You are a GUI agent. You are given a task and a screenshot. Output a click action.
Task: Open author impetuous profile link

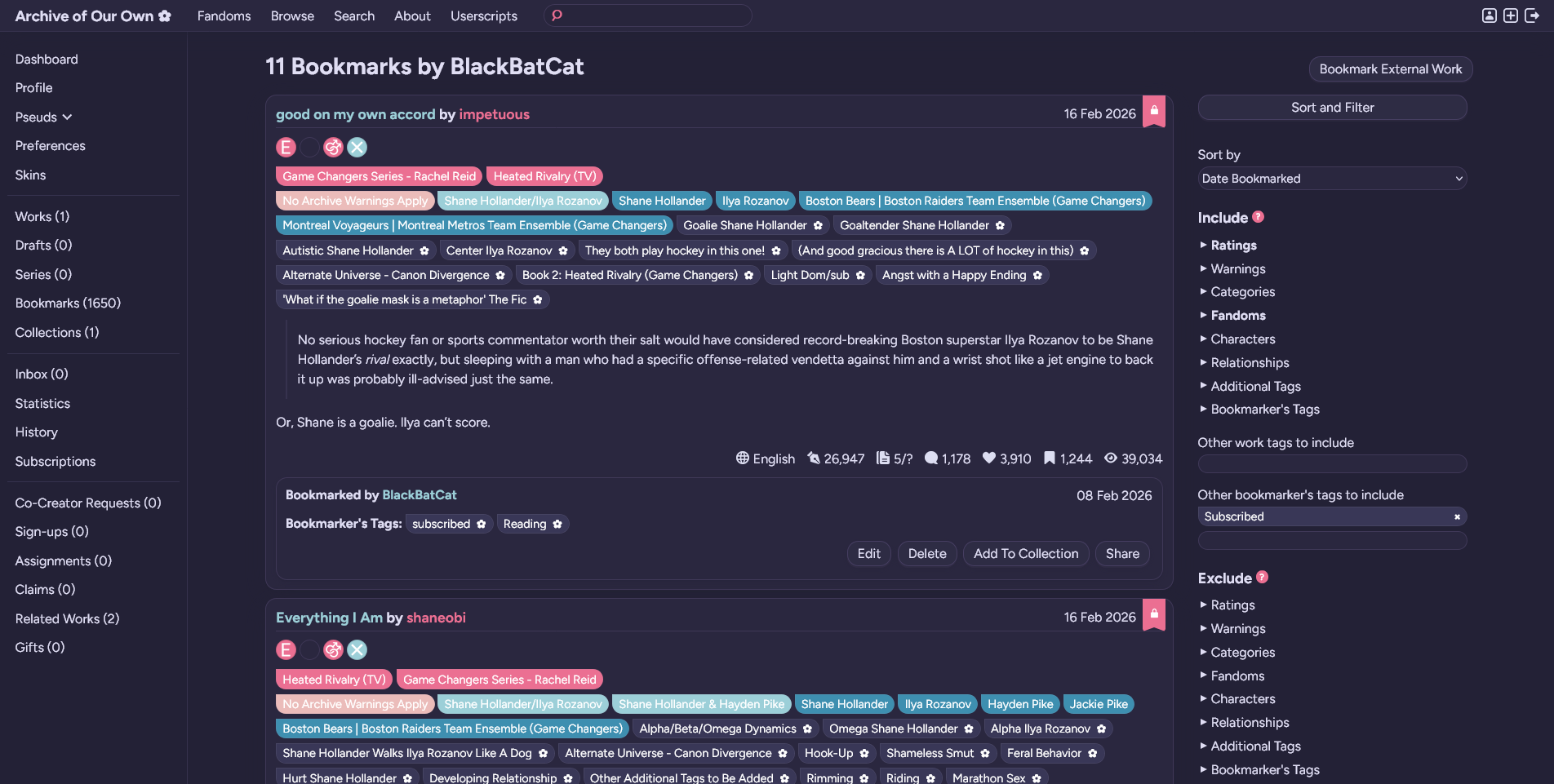coord(494,114)
